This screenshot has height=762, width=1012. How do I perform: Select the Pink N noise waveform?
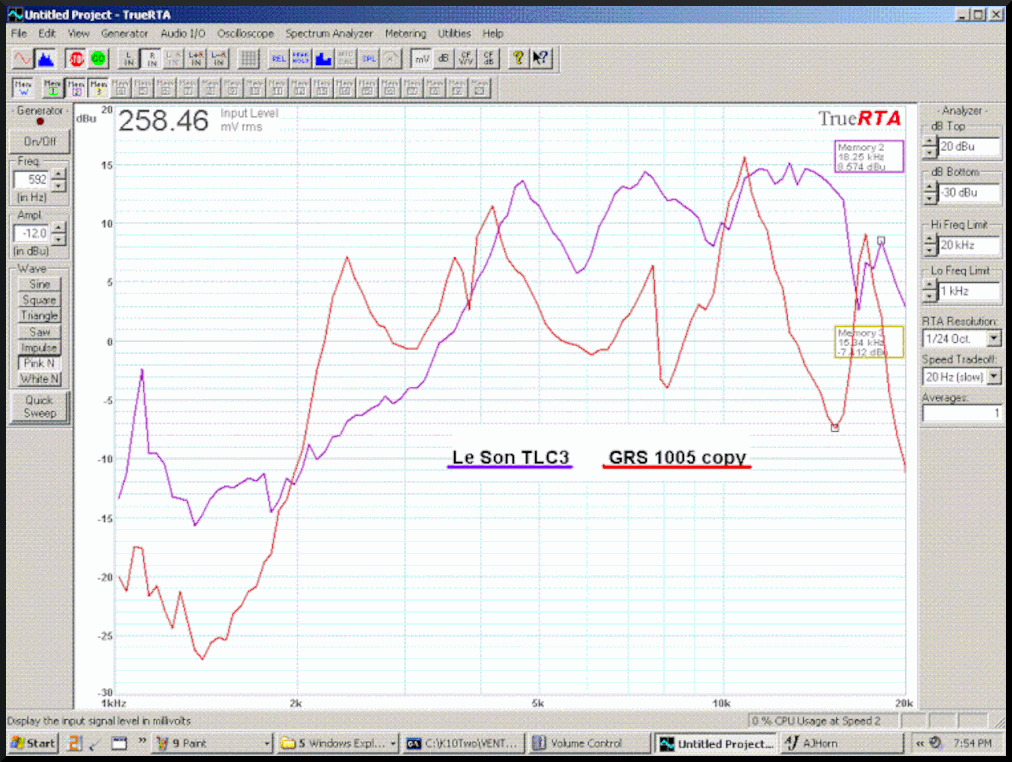click(x=39, y=363)
